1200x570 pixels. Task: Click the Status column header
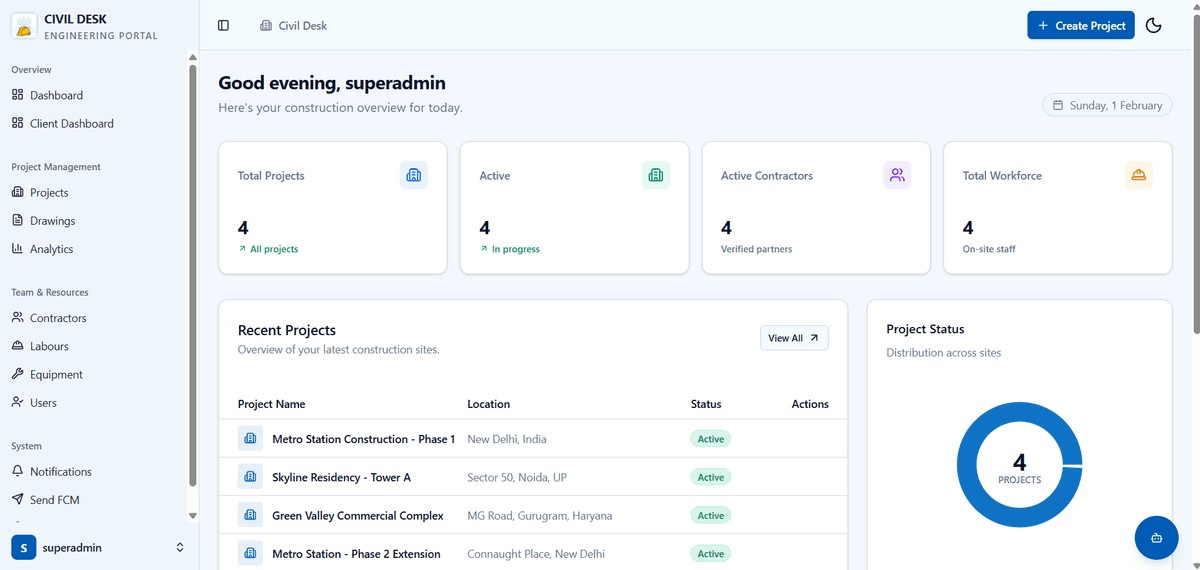(x=706, y=404)
